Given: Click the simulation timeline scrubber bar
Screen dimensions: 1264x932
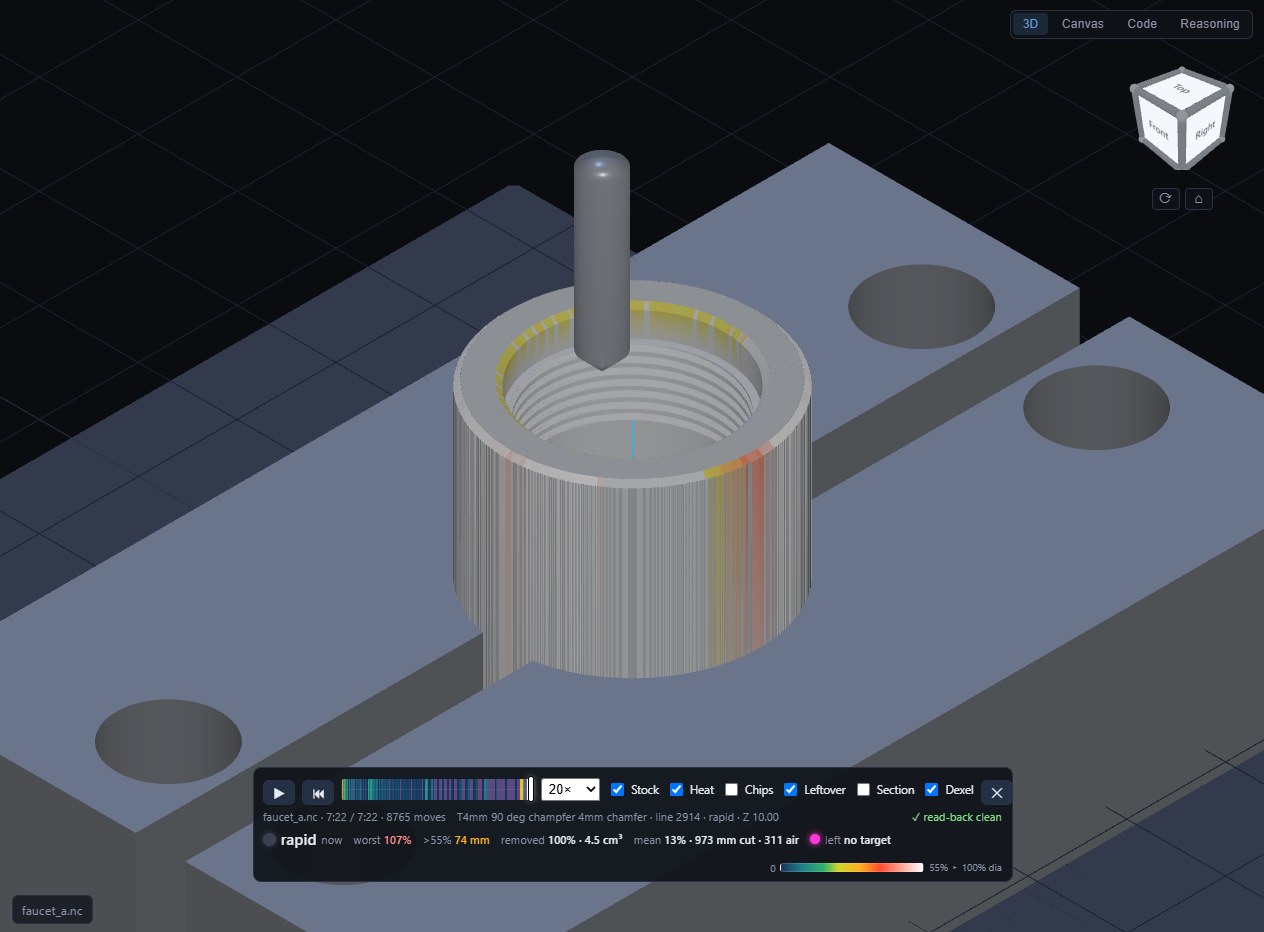Looking at the screenshot, I should click(x=438, y=790).
